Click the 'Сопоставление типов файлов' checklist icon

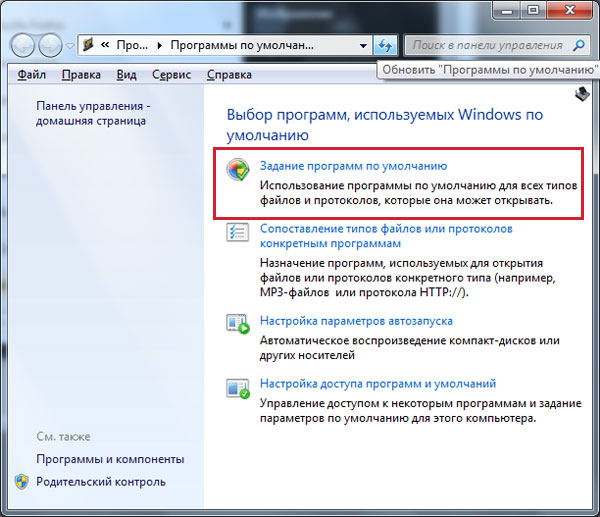pyautogui.click(x=237, y=232)
